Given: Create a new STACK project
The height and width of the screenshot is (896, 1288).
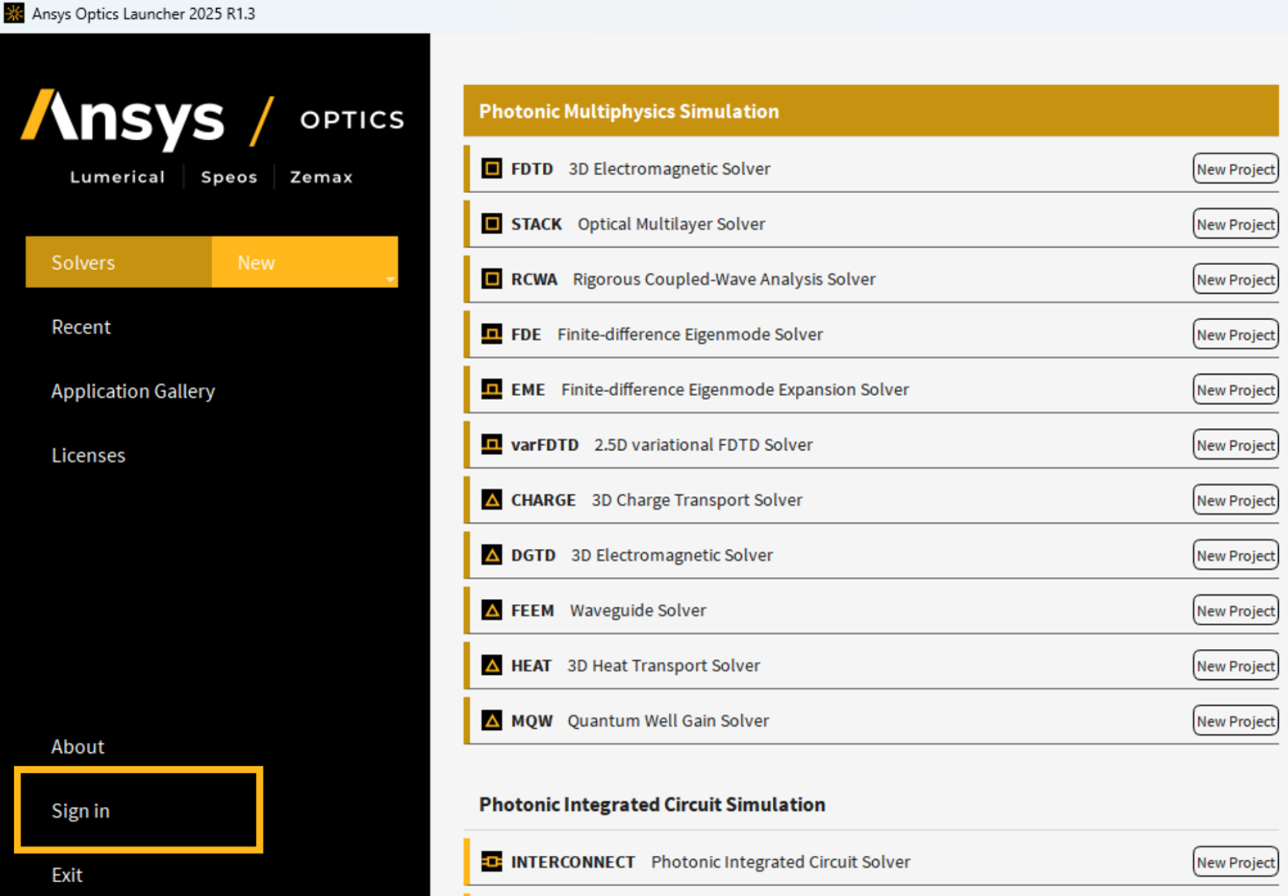Looking at the screenshot, I should pos(1236,224).
